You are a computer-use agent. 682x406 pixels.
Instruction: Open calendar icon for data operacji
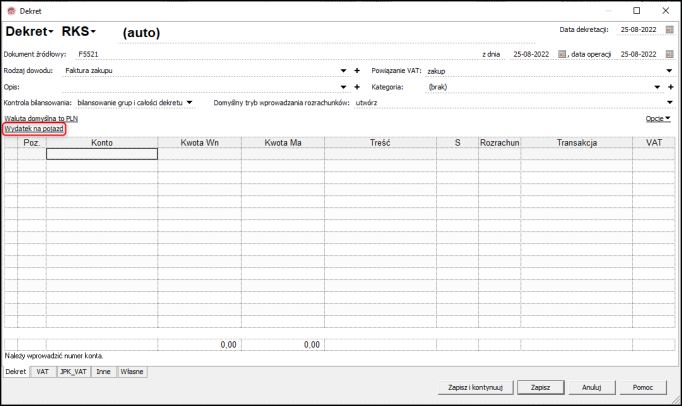(x=669, y=54)
